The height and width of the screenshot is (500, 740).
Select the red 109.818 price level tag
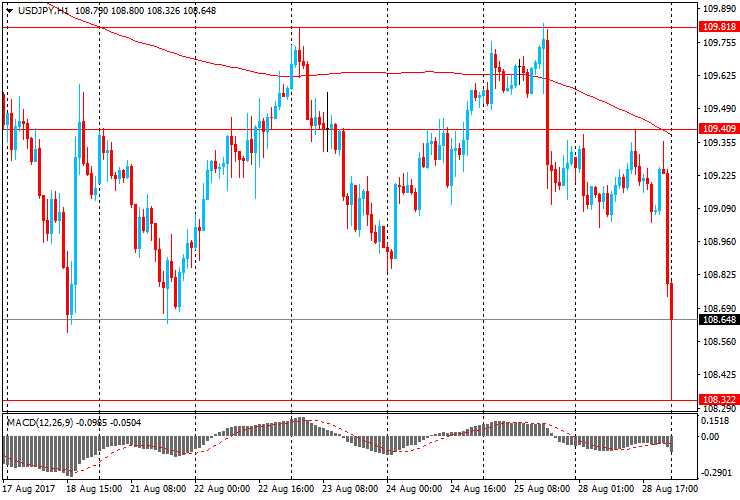[719, 27]
